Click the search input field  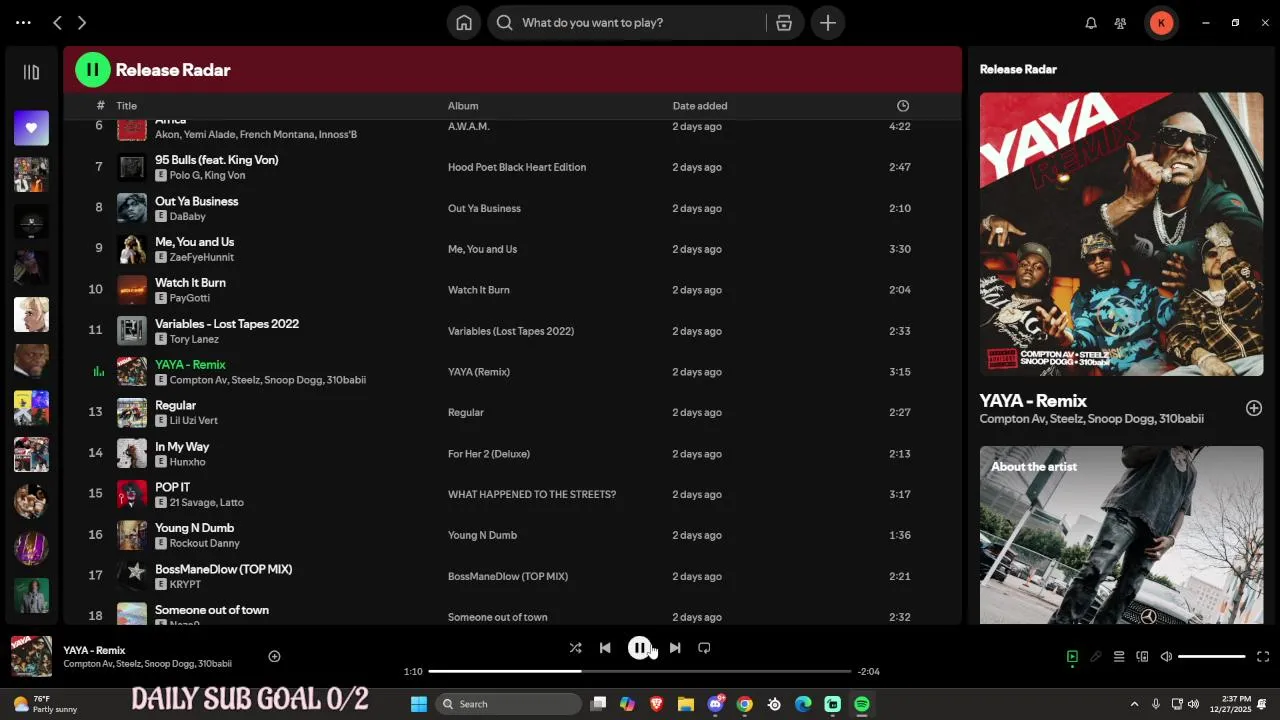(x=640, y=22)
